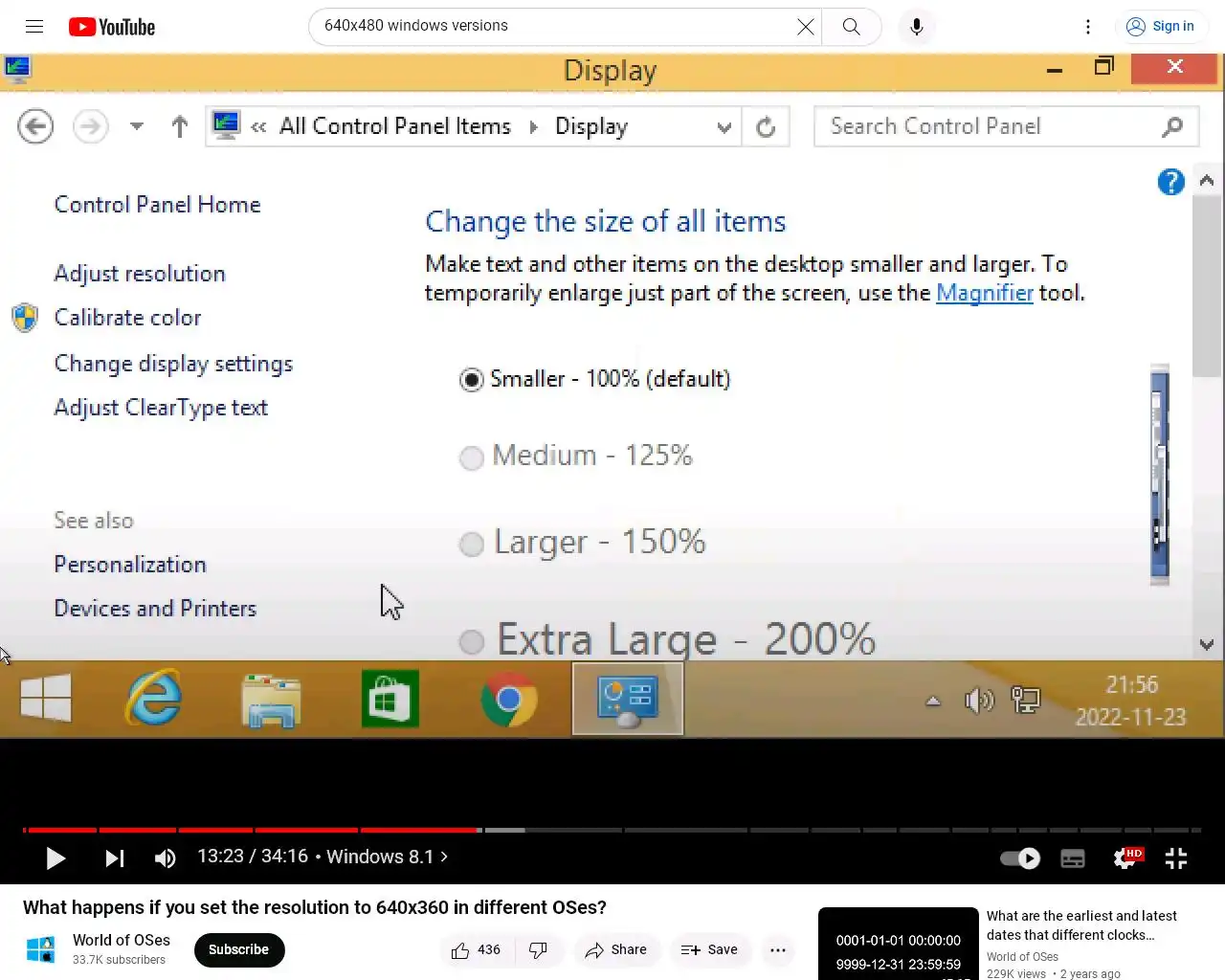The height and width of the screenshot is (980, 1225).
Task: Click the Back arrow in Control Panel
Action: [x=35, y=126]
